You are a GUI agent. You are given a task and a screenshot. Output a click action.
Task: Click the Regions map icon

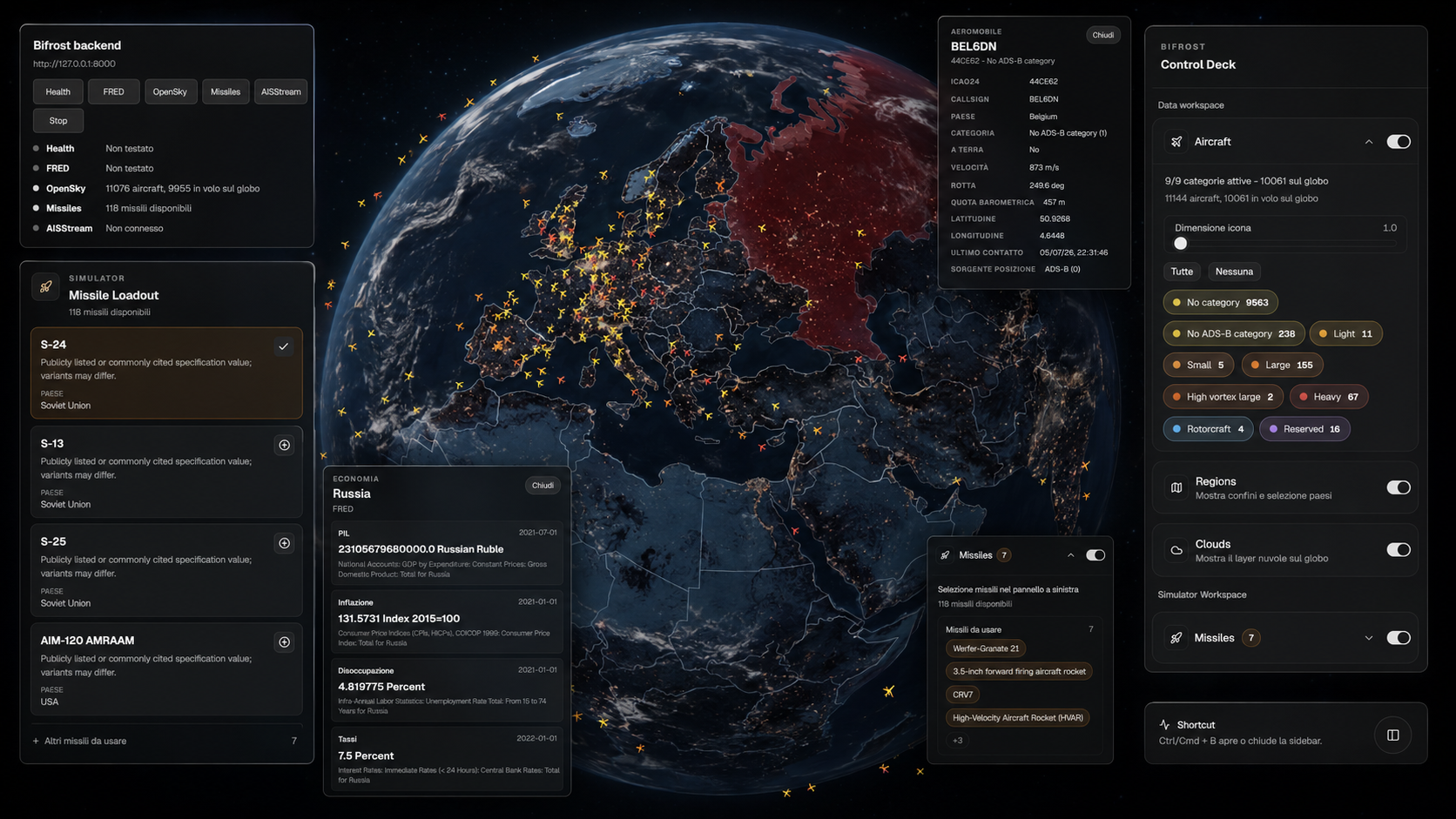click(1176, 487)
